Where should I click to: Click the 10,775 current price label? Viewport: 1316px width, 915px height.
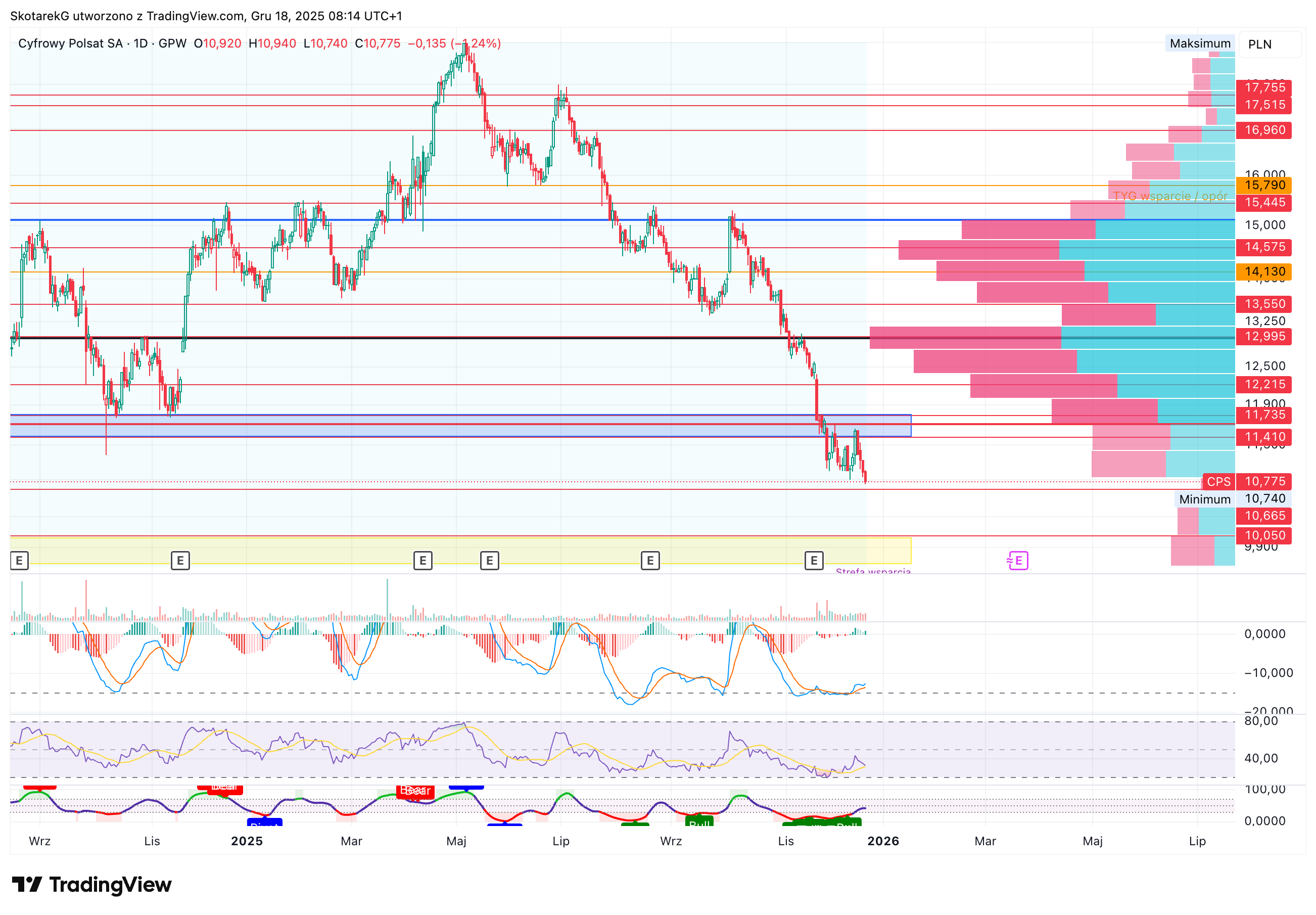(x=1264, y=482)
